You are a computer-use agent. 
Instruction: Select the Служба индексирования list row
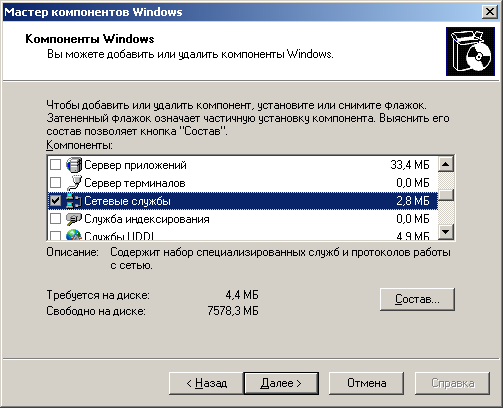pyautogui.click(x=242, y=219)
